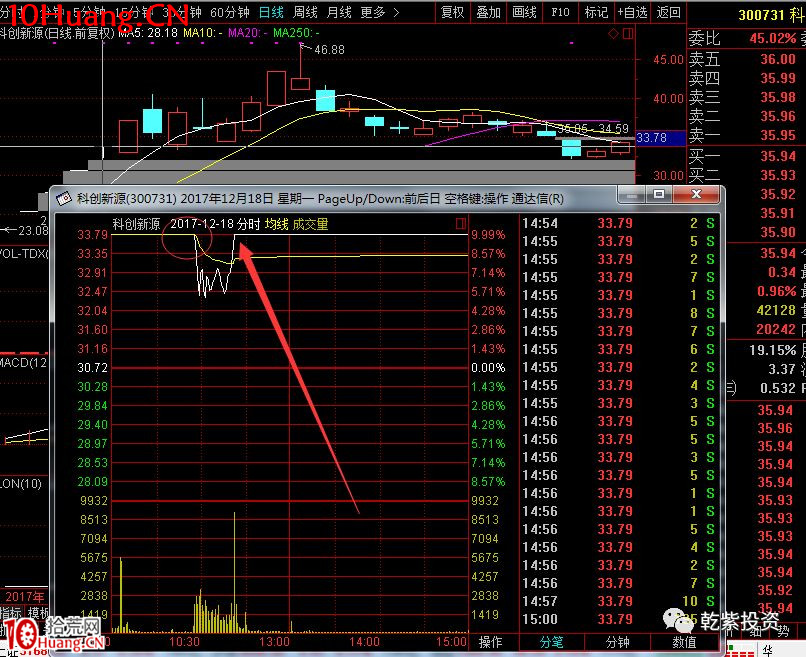This screenshot has width=806, height=657.
Task: Click the MACD indicator label behind the popup
Action: pos(24,363)
